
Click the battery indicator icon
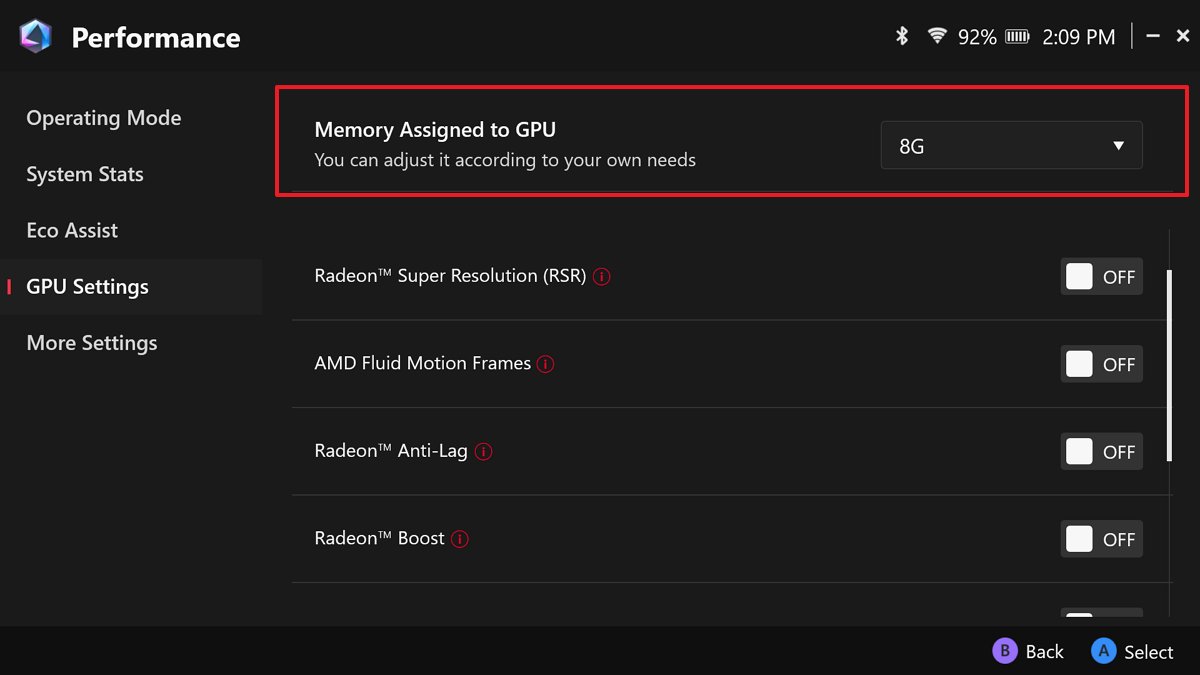1018,35
